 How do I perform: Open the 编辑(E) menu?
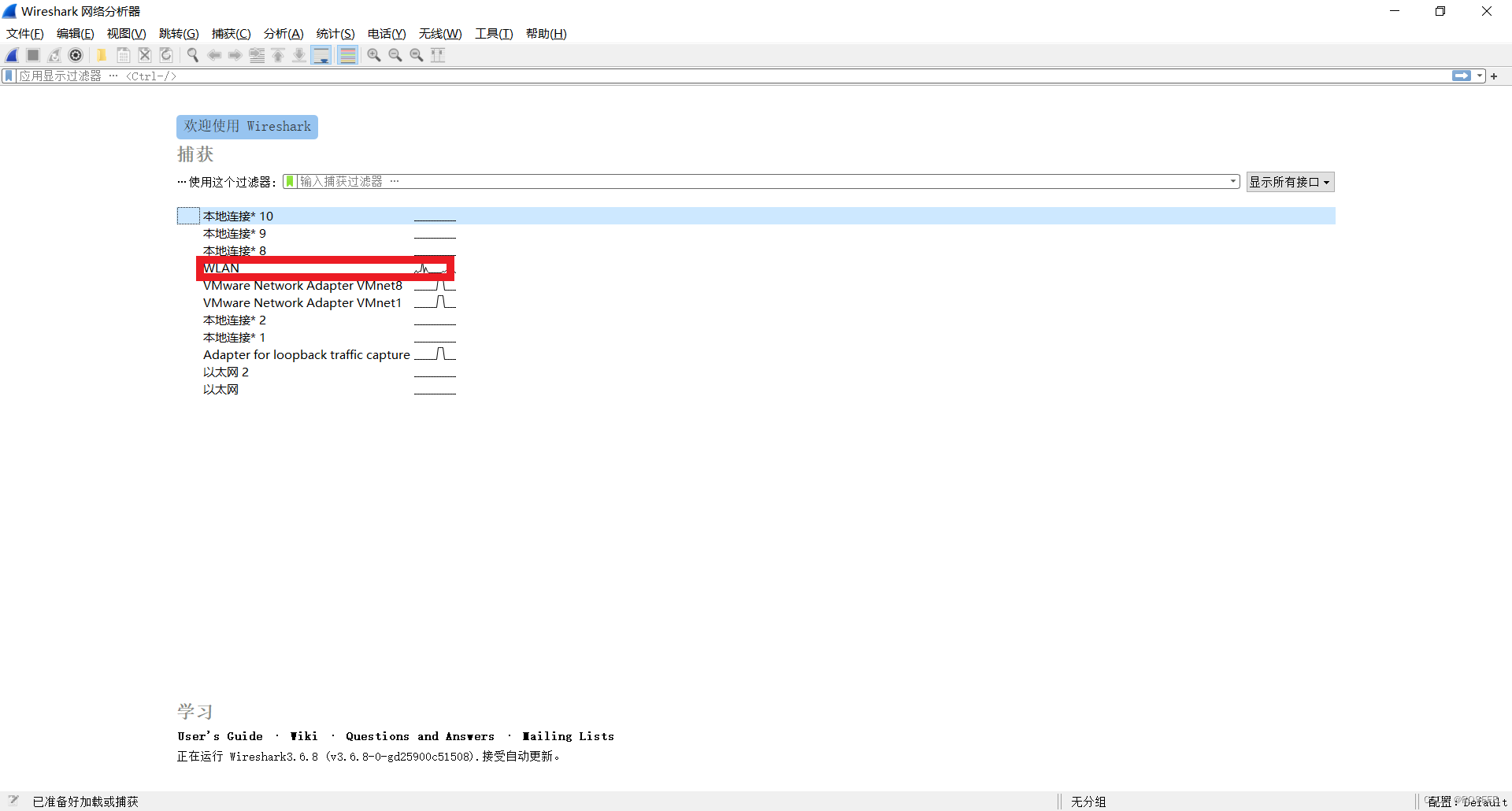tap(76, 34)
